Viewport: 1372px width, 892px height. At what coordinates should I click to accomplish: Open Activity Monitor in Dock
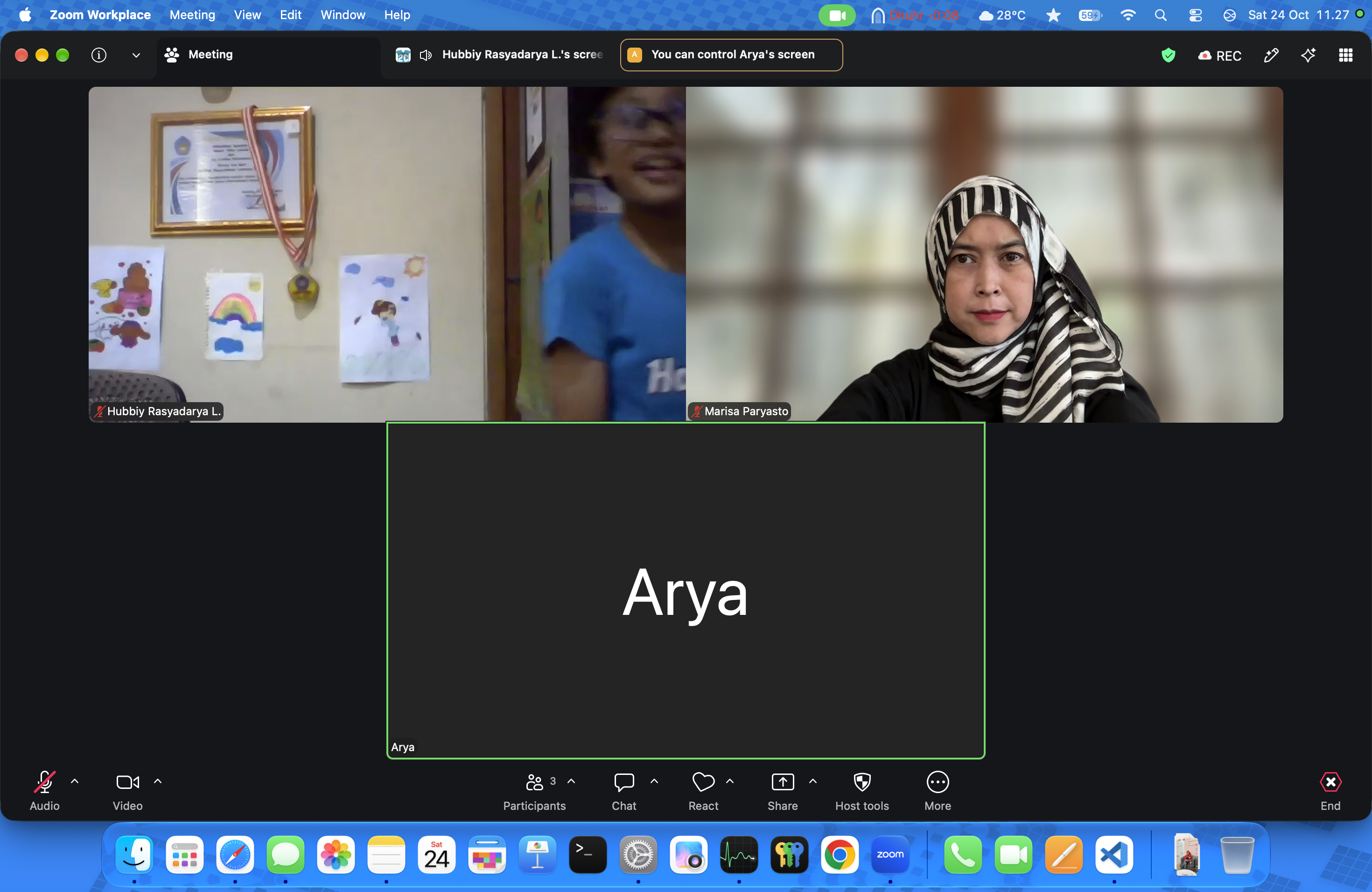(x=738, y=855)
